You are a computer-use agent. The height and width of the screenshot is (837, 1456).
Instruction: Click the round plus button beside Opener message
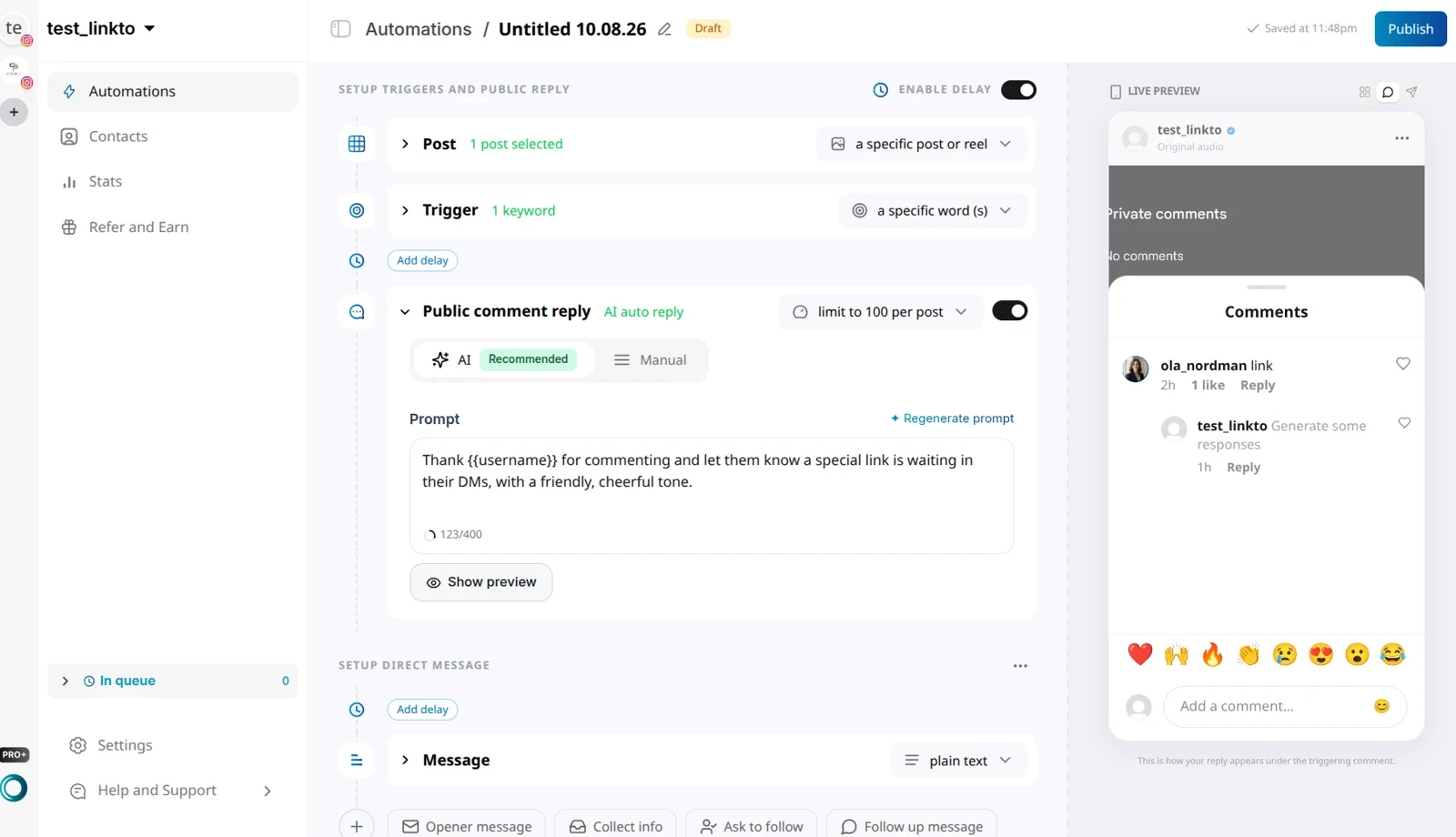tap(357, 826)
